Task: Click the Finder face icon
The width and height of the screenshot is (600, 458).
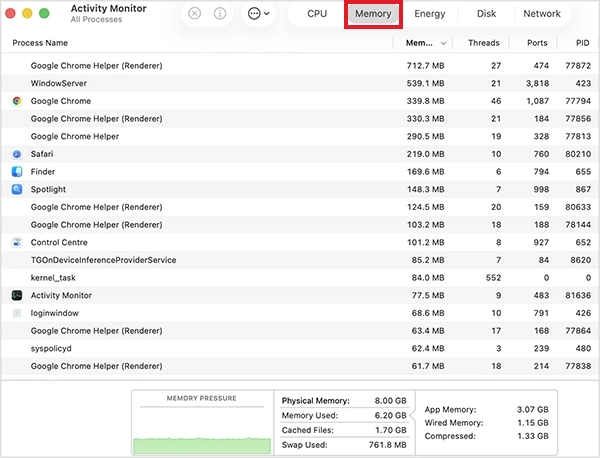Action: [17, 172]
